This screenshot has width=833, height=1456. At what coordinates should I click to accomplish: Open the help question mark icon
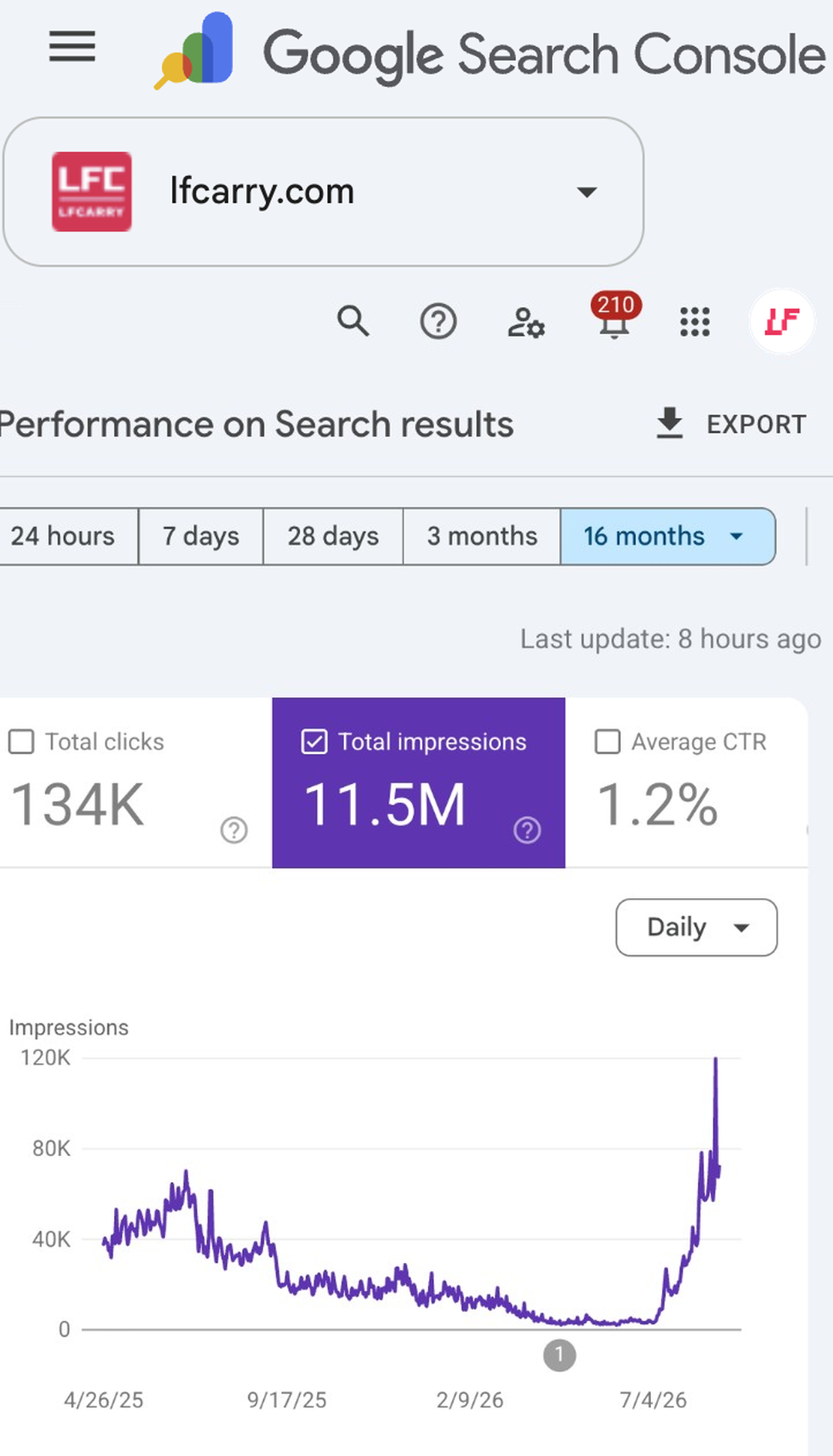(438, 321)
